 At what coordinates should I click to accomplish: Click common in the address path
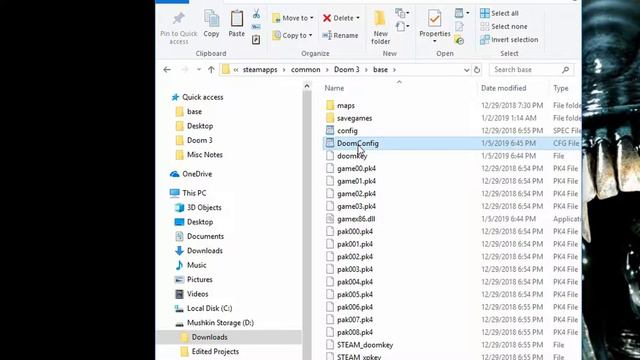pos(305,70)
